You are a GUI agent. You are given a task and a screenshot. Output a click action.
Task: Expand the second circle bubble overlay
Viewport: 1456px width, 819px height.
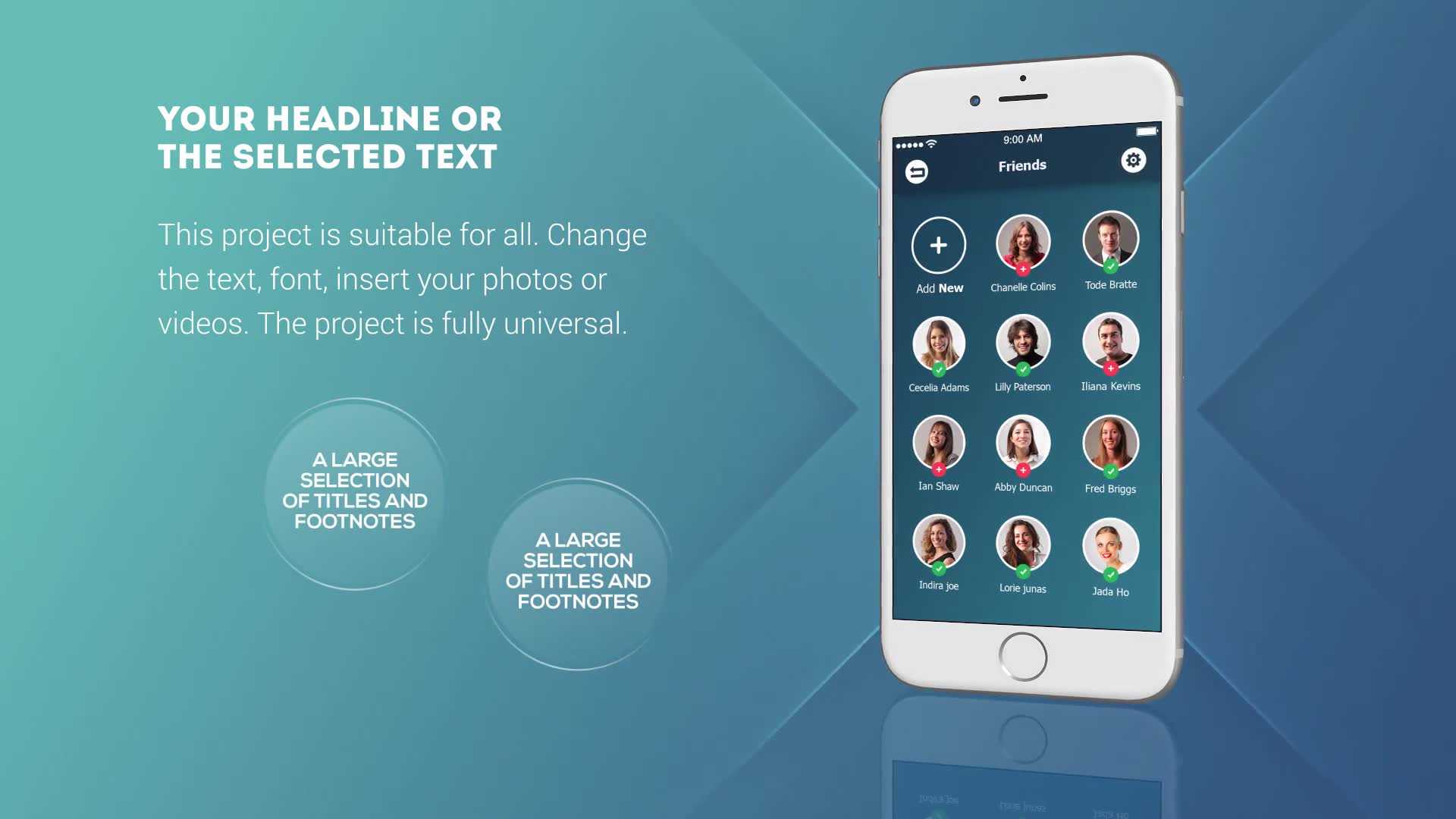point(576,572)
